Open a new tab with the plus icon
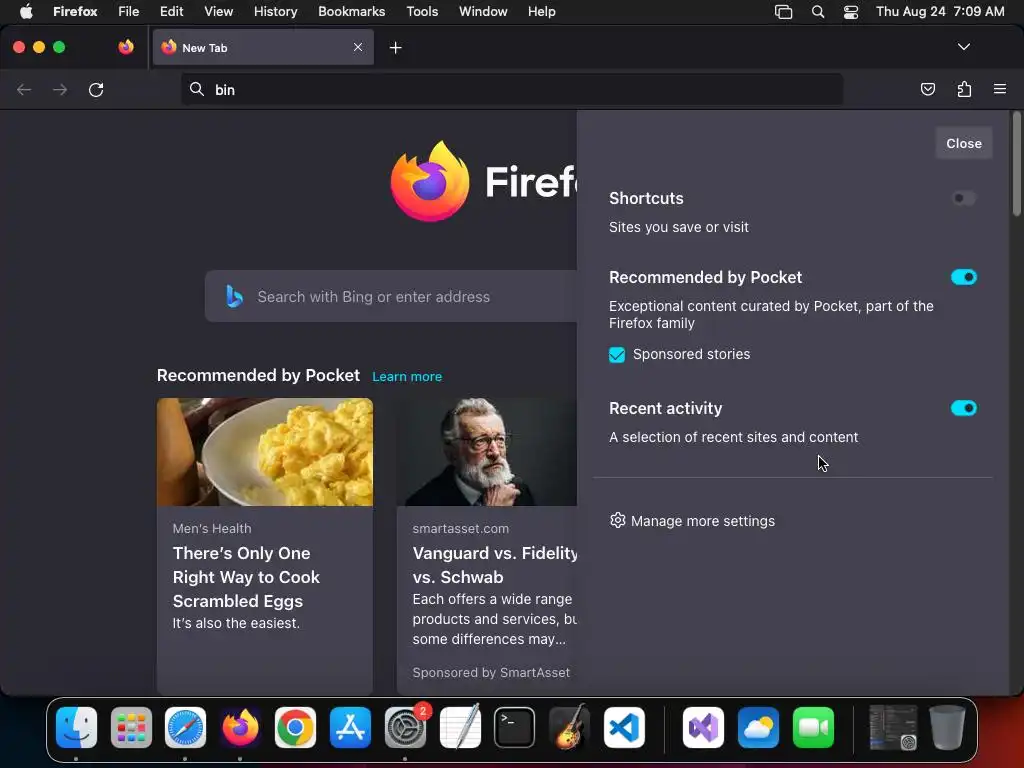This screenshot has height=768, width=1024. 395,48
